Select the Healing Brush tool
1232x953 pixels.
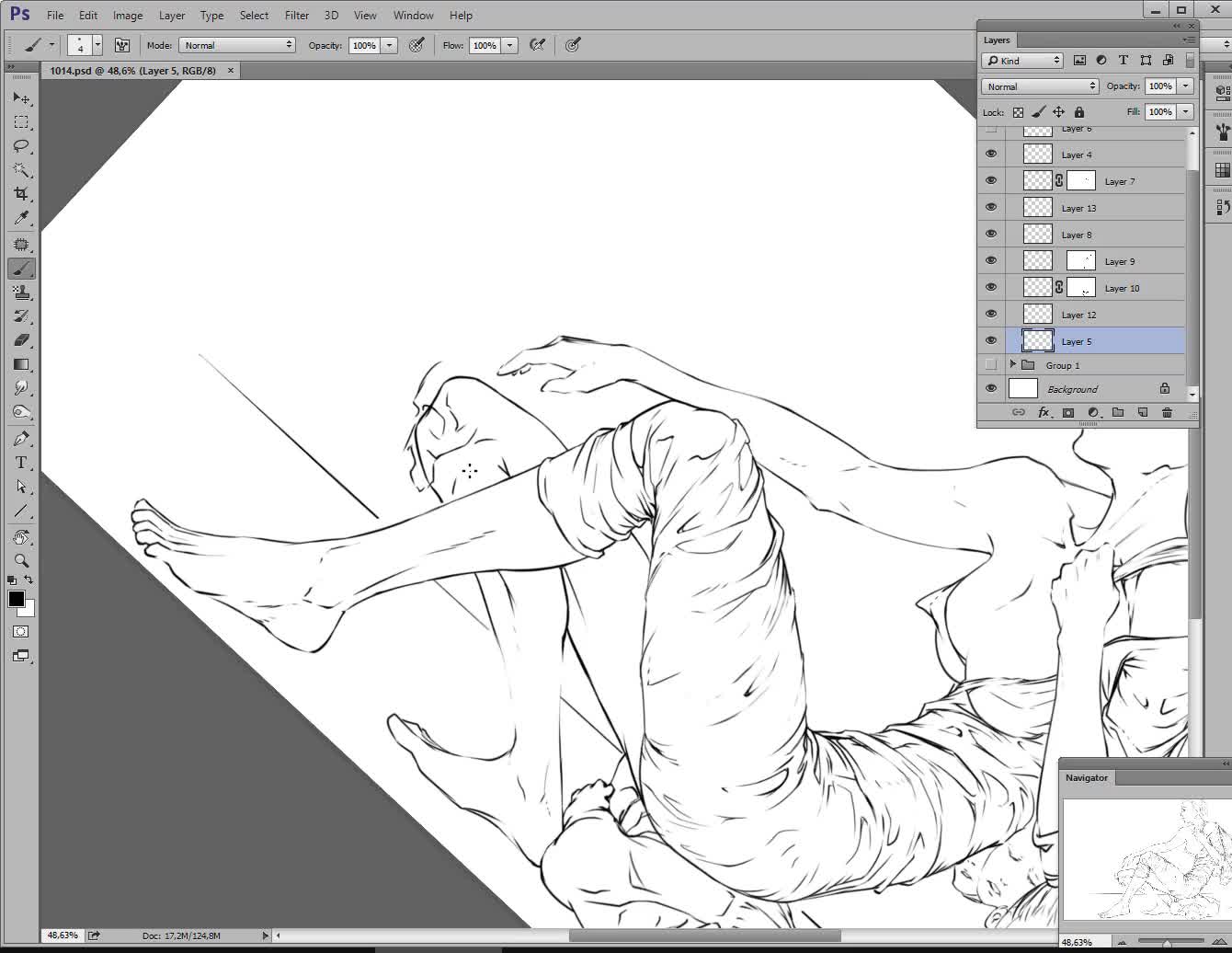point(21,245)
